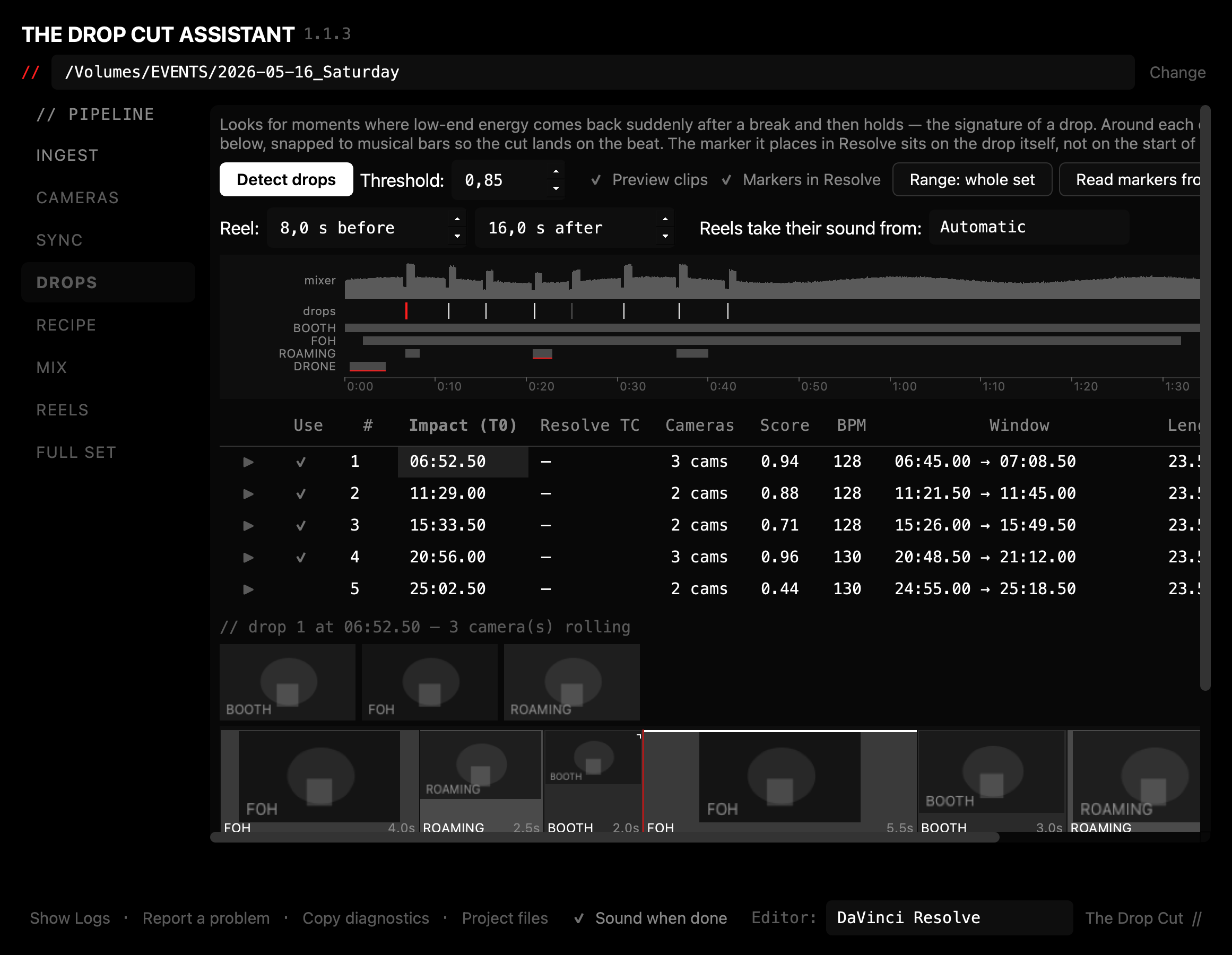Click vertical scrollbar of drops panel
Image resolution: width=1232 pixels, height=955 pixels.
[1205, 398]
